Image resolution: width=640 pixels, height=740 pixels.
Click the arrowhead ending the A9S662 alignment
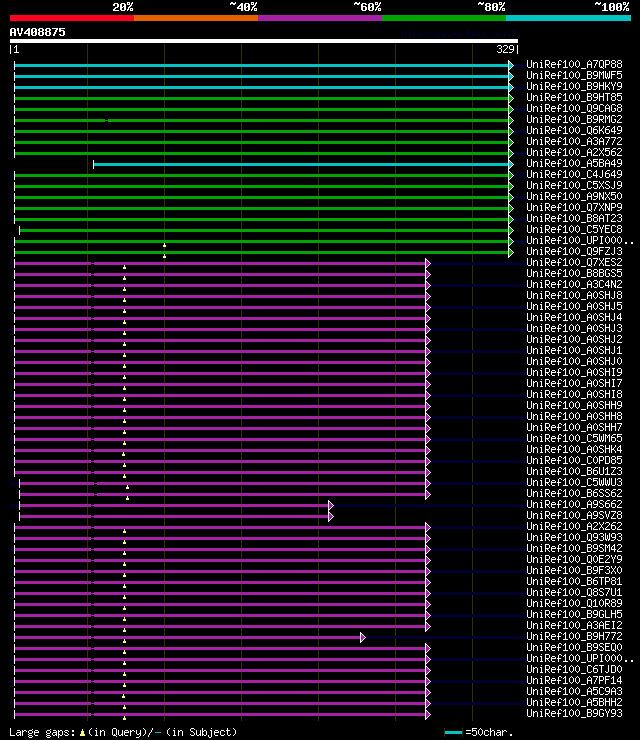click(331, 505)
